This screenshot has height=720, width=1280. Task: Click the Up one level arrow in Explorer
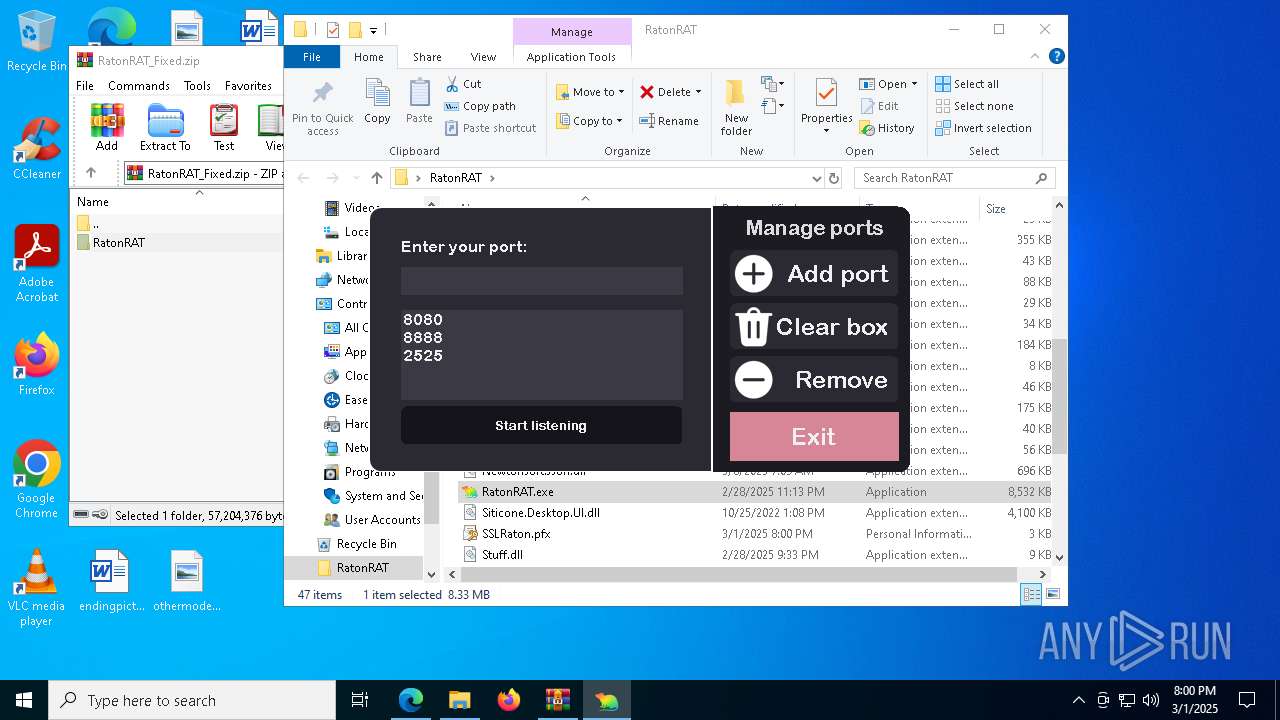[376, 178]
